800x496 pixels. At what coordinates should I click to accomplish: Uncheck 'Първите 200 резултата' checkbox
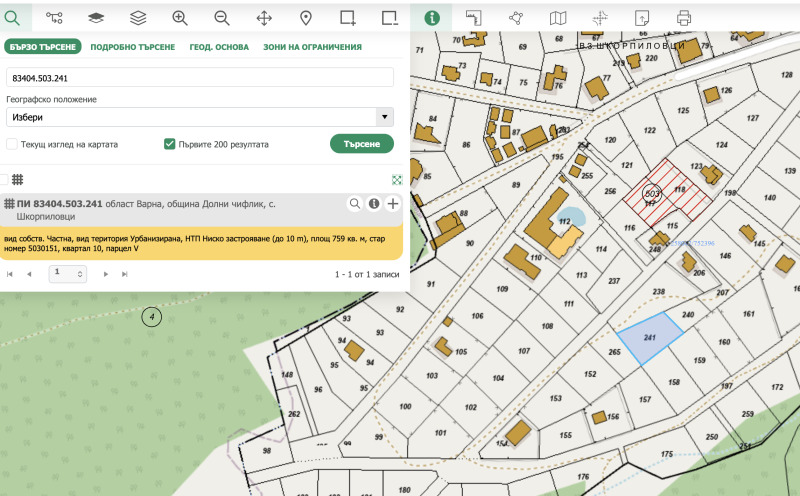pos(170,144)
